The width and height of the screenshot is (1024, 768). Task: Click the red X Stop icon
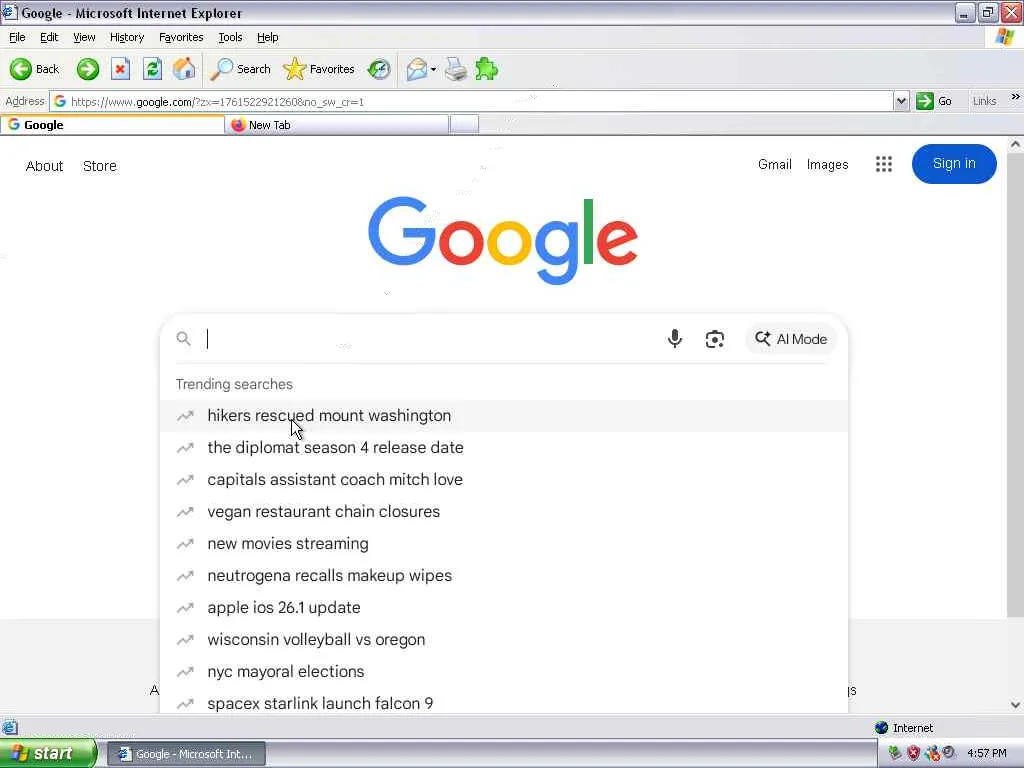(120, 69)
